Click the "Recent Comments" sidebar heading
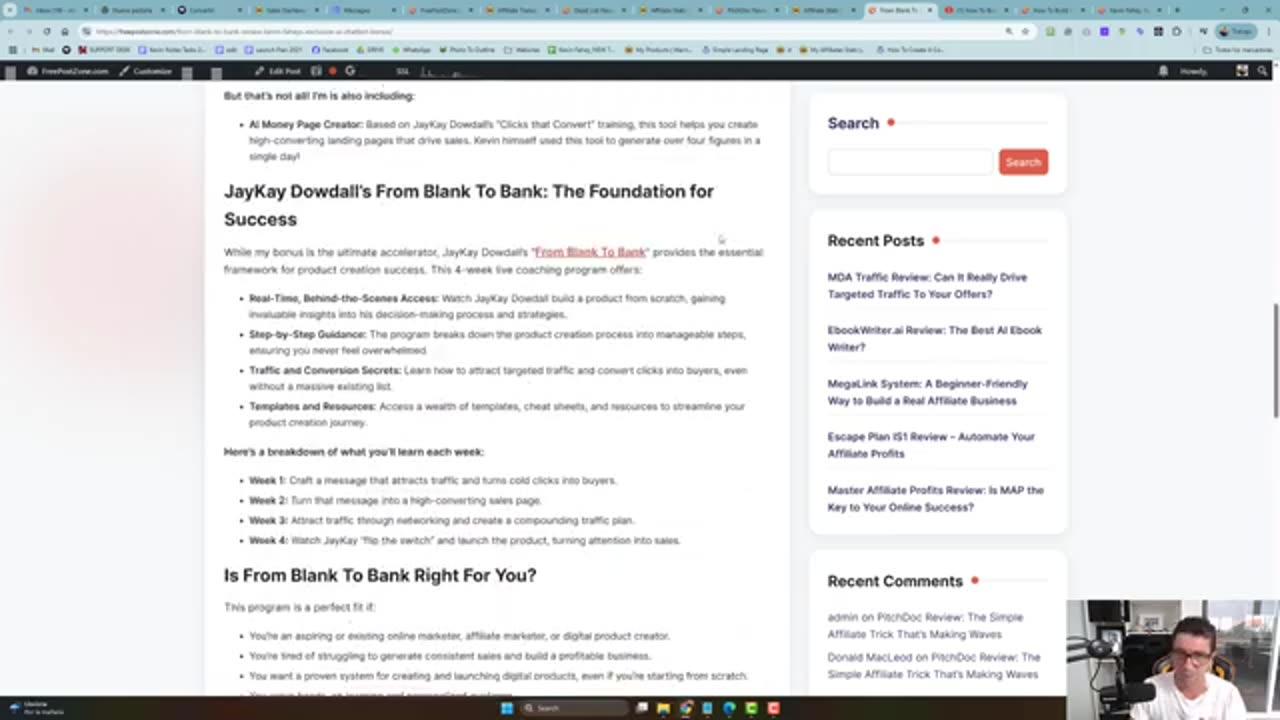 click(x=895, y=581)
